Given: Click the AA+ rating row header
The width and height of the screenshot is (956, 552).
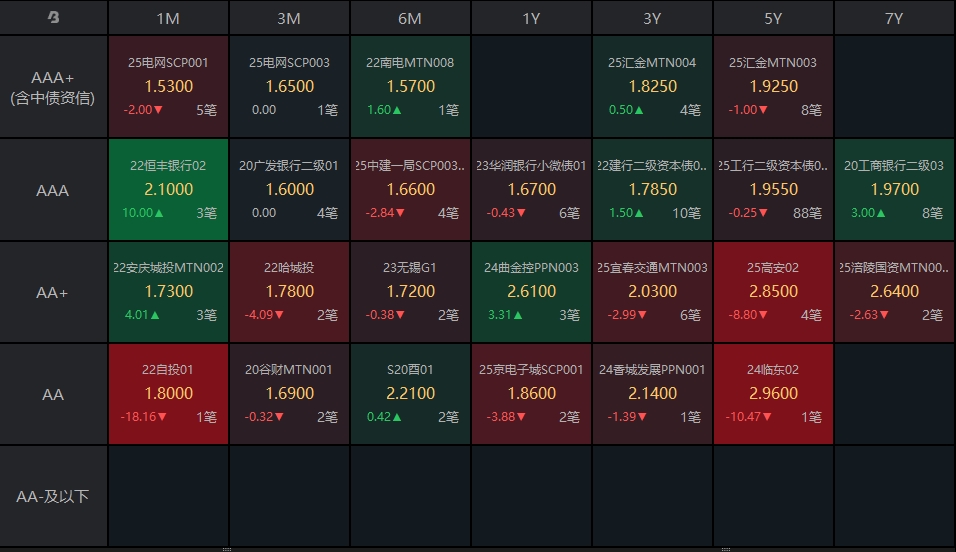Looking at the screenshot, I should (53, 292).
